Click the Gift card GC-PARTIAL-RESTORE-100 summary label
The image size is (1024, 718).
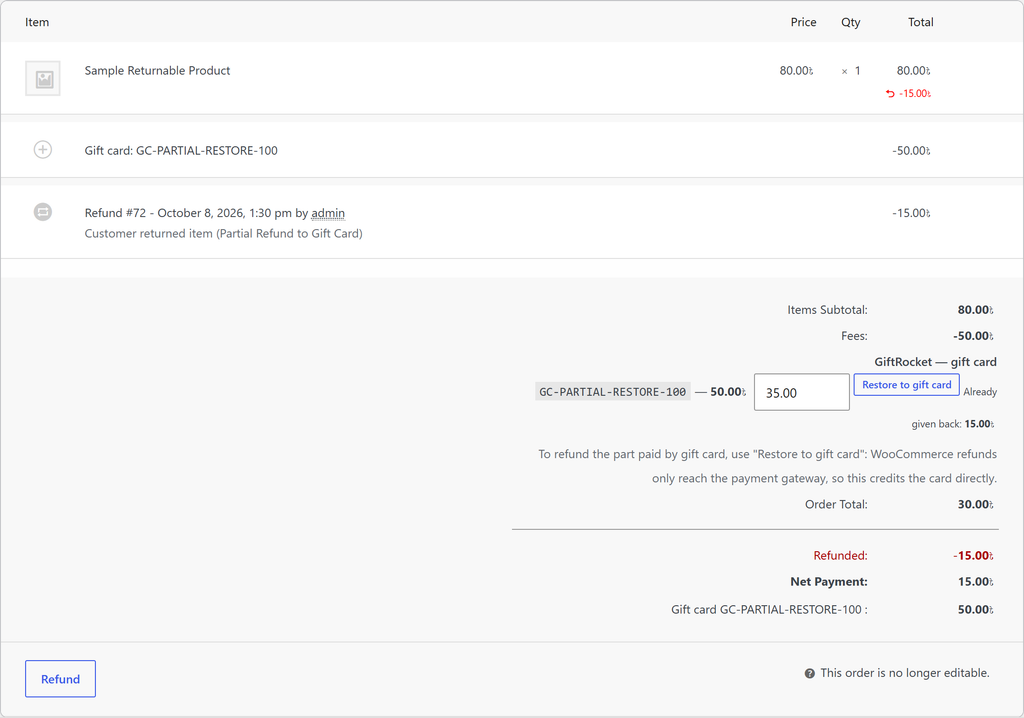point(769,610)
